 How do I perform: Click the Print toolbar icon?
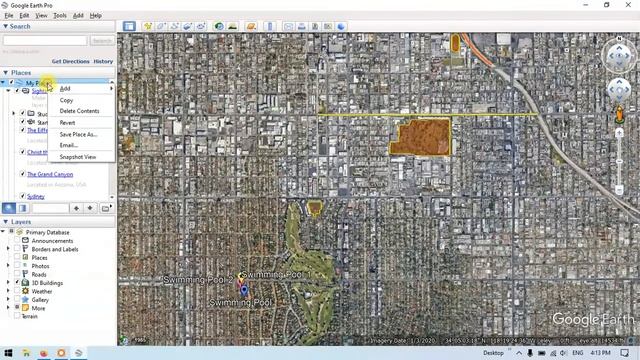click(x=302, y=27)
